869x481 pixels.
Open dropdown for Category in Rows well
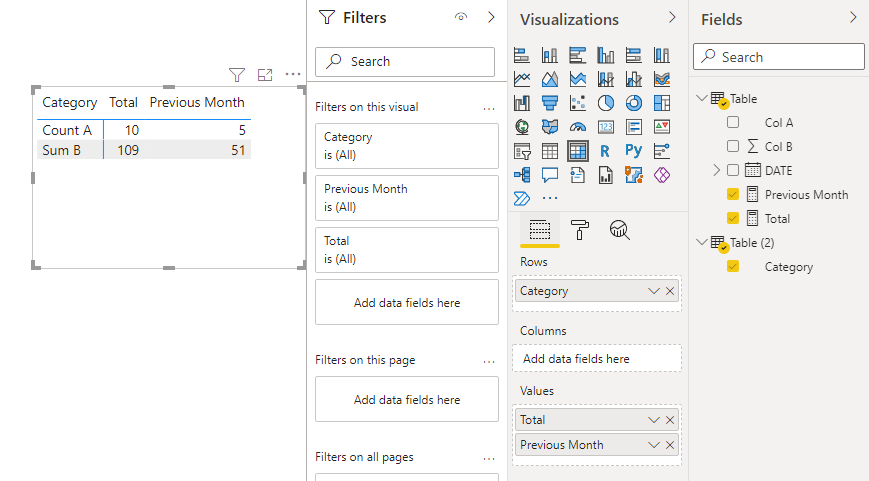pos(653,291)
